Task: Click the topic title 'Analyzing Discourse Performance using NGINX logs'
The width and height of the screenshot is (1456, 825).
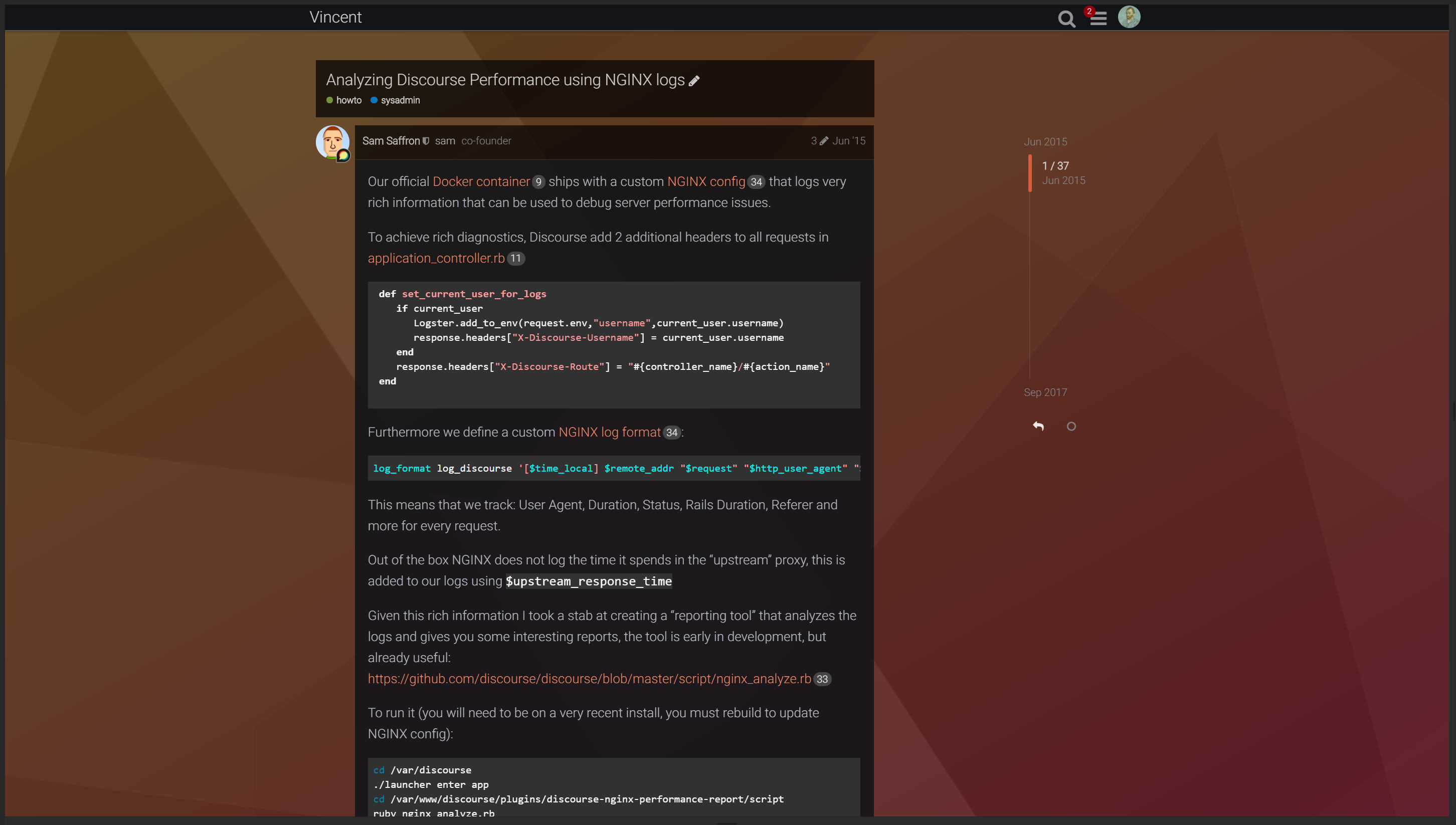Action: 505,80
